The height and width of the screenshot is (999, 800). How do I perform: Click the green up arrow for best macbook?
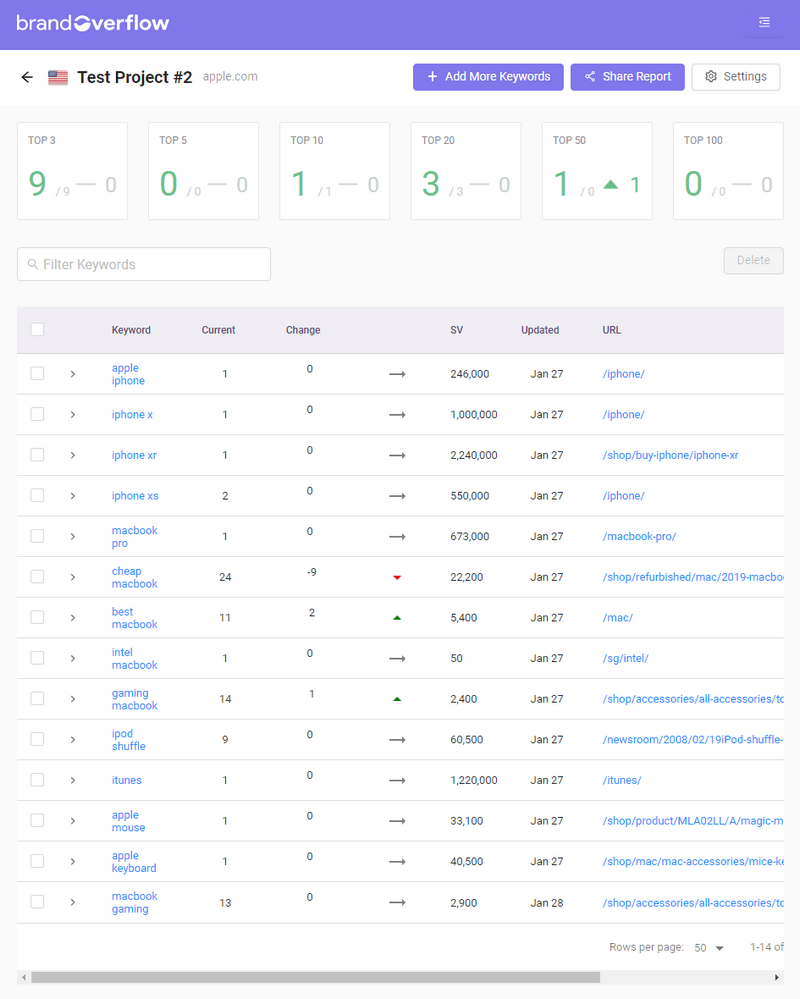[x=397, y=618]
